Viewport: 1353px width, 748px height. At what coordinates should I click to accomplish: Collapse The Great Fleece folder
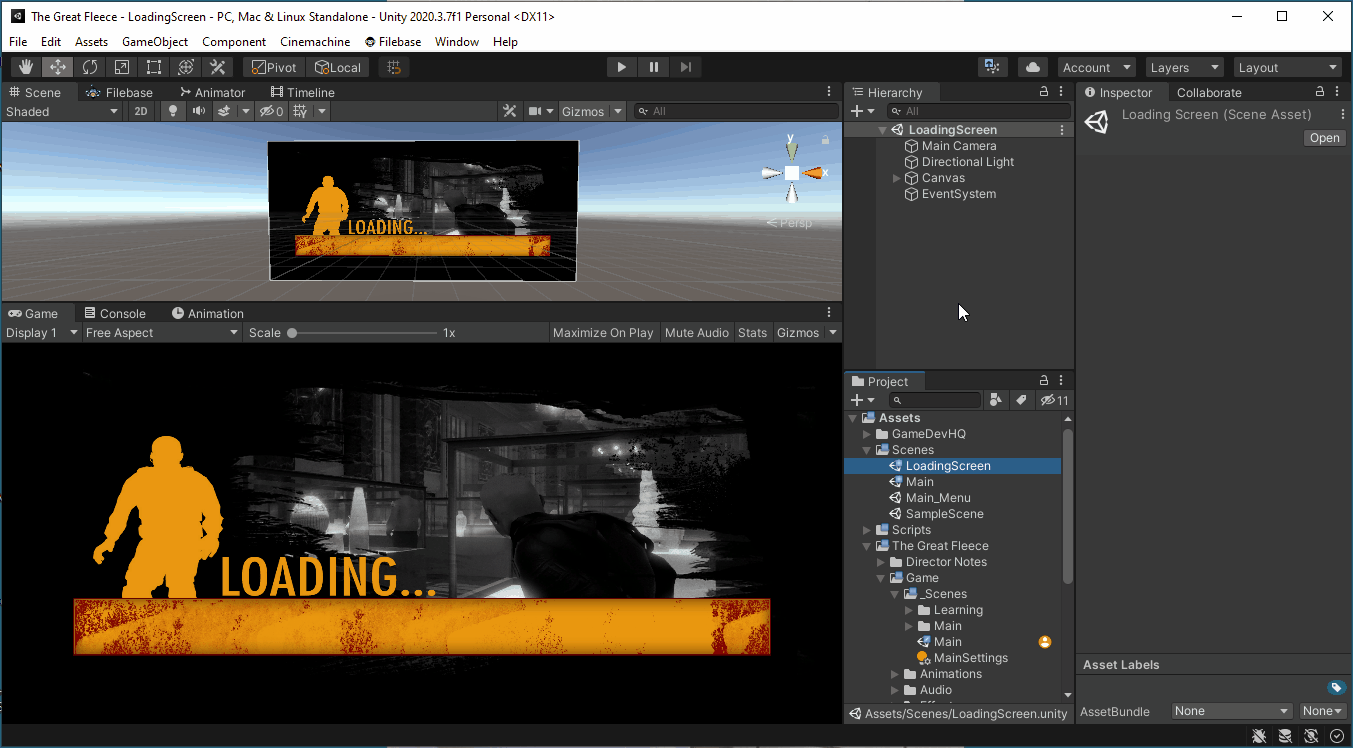point(867,546)
